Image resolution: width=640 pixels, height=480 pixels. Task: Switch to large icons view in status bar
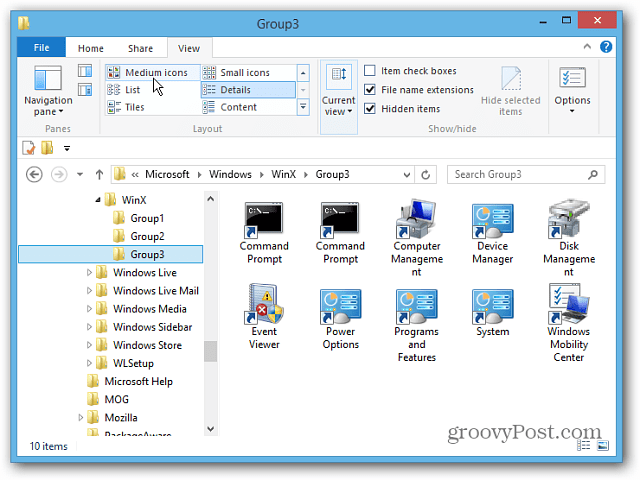click(603, 445)
